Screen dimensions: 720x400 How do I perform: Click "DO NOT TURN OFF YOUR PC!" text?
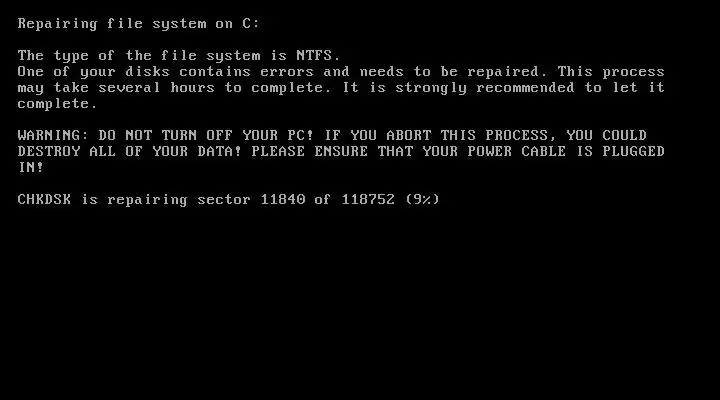pos(206,135)
